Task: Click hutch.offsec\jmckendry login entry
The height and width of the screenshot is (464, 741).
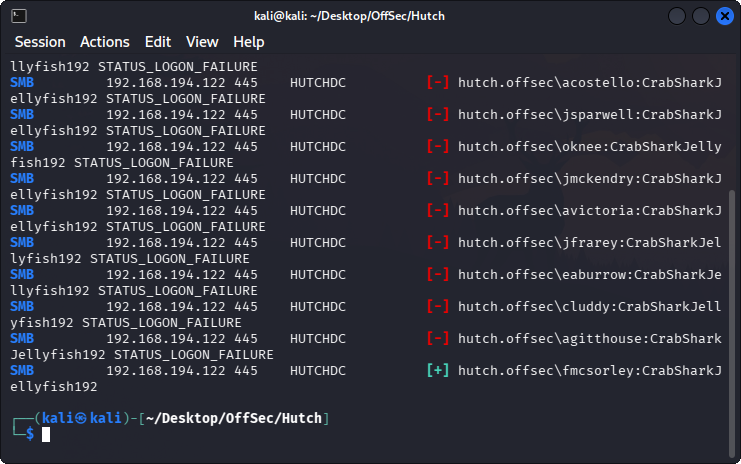Action: click(590, 179)
